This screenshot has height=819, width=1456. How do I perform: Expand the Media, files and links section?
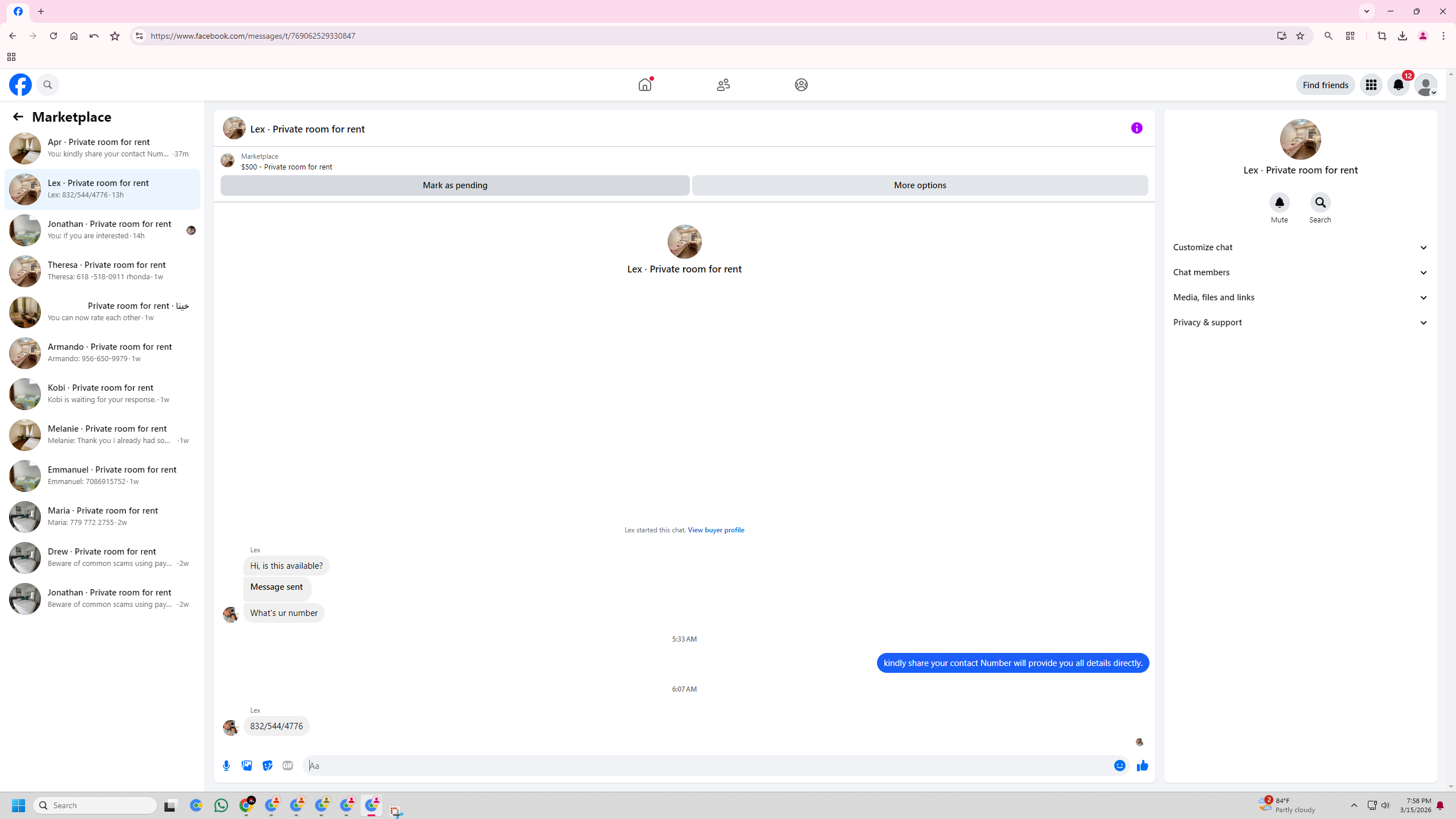tap(1301, 297)
